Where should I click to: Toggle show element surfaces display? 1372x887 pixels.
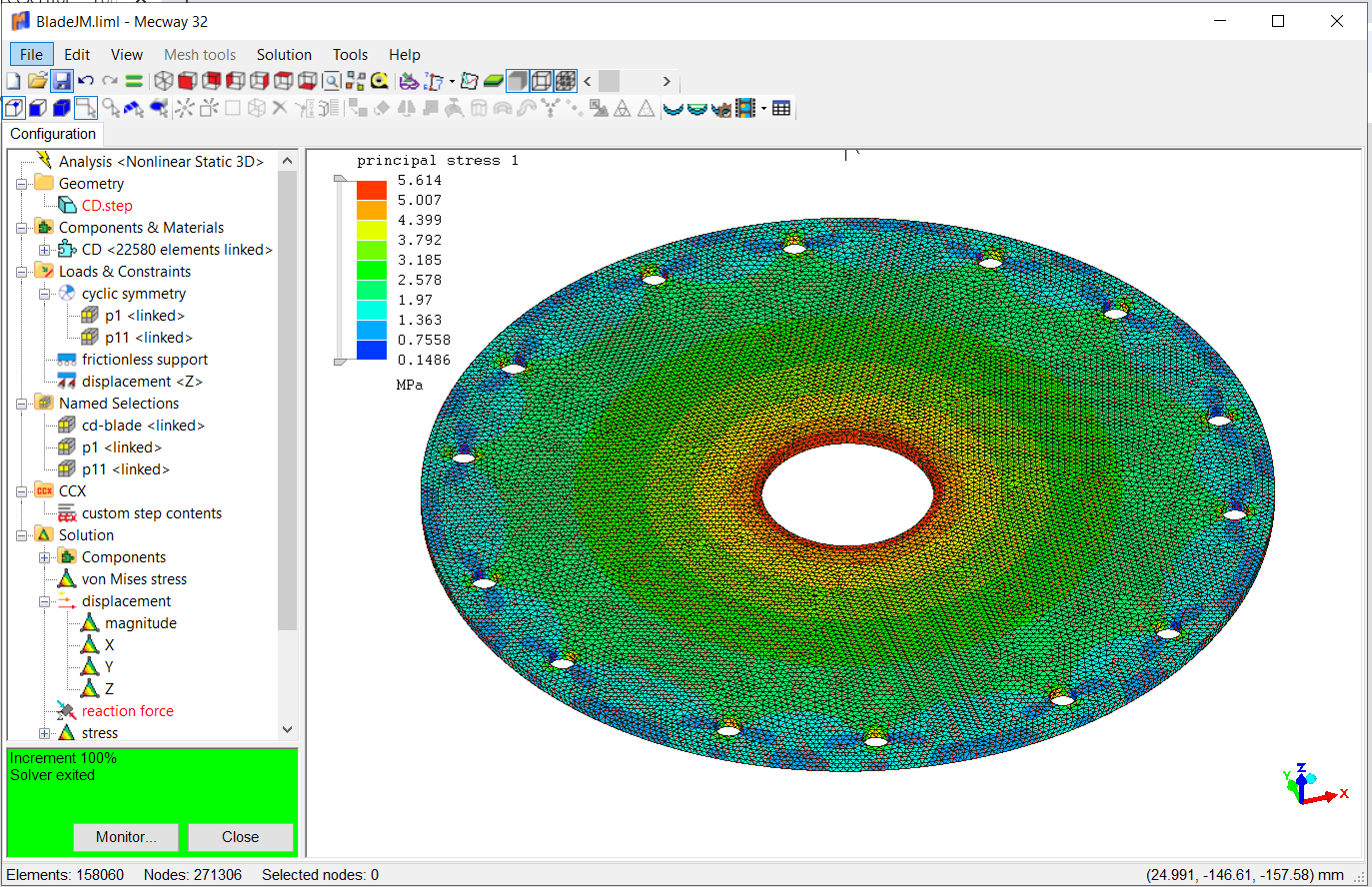coord(518,81)
